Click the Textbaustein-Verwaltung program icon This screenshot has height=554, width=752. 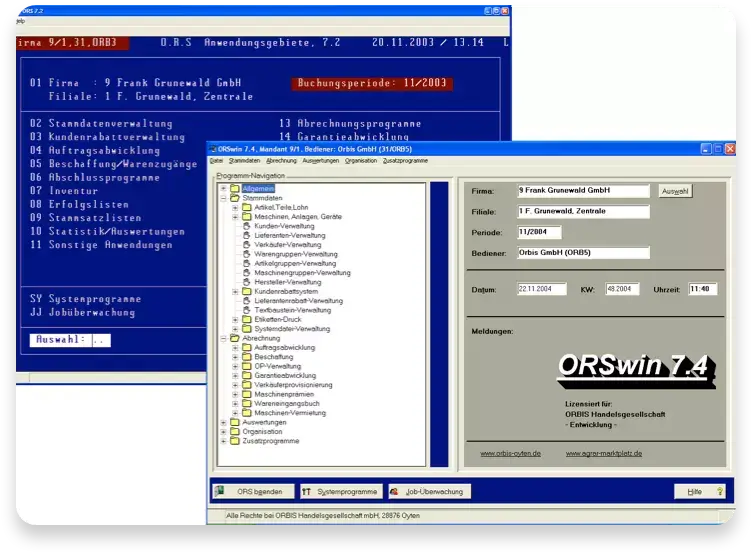tap(247, 310)
